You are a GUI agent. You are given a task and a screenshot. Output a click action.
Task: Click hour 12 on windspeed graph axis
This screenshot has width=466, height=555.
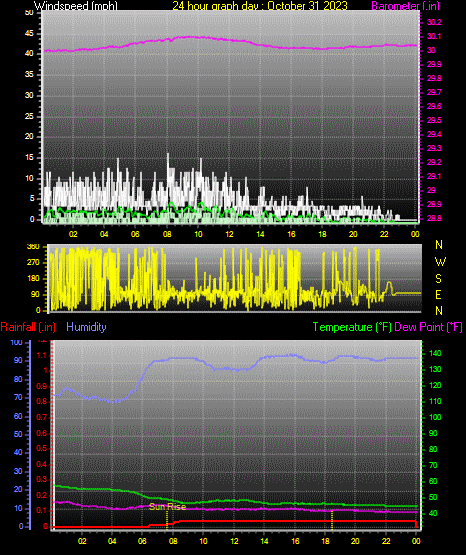tap(229, 234)
